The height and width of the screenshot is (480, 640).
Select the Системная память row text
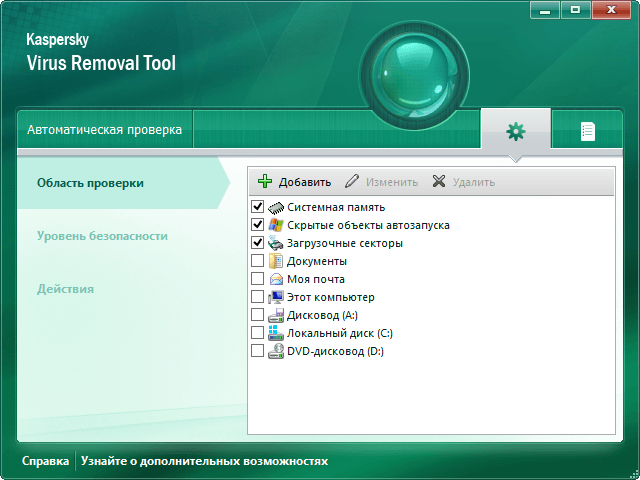point(336,207)
